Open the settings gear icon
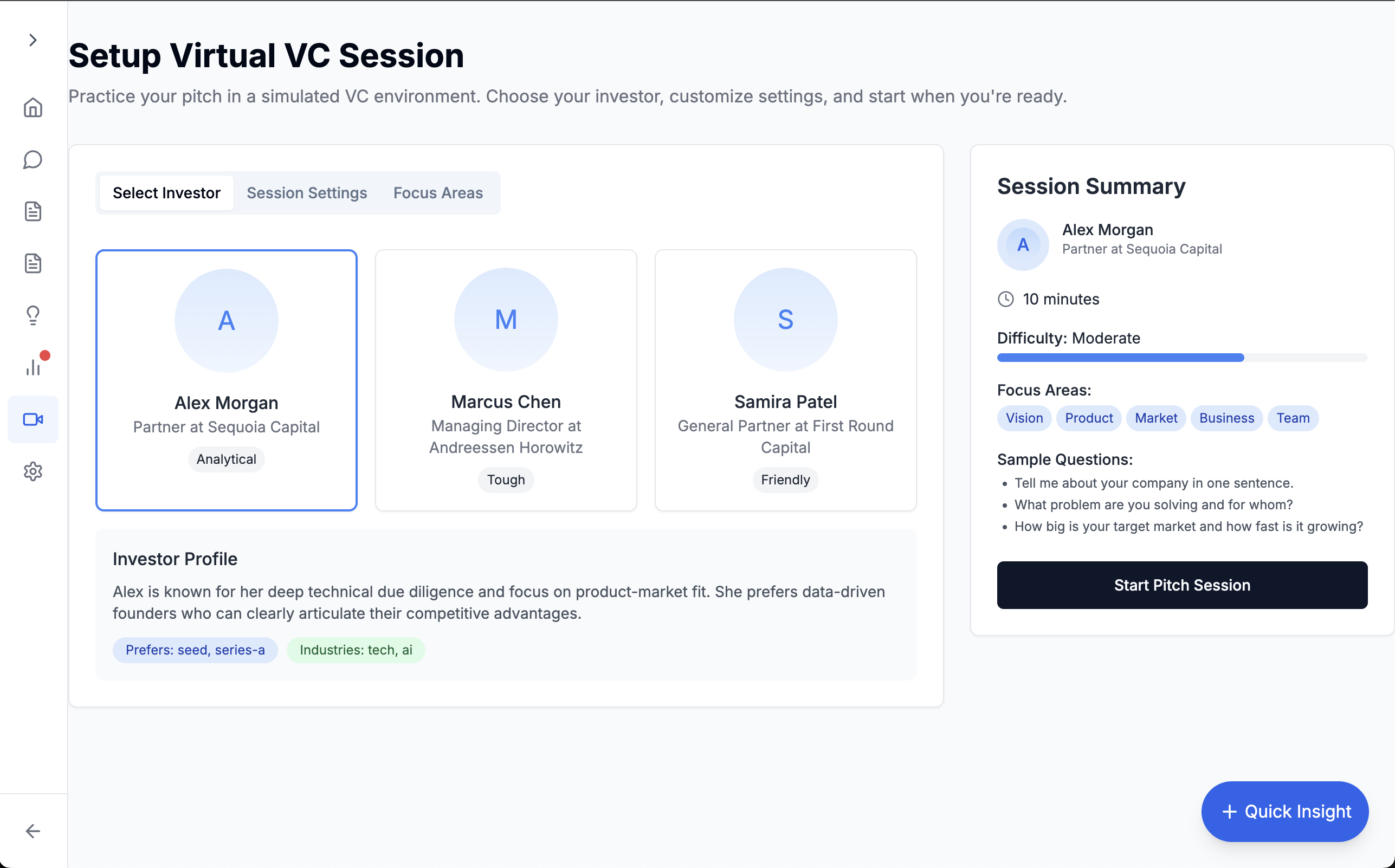Image resolution: width=1395 pixels, height=868 pixels. pyautogui.click(x=33, y=471)
